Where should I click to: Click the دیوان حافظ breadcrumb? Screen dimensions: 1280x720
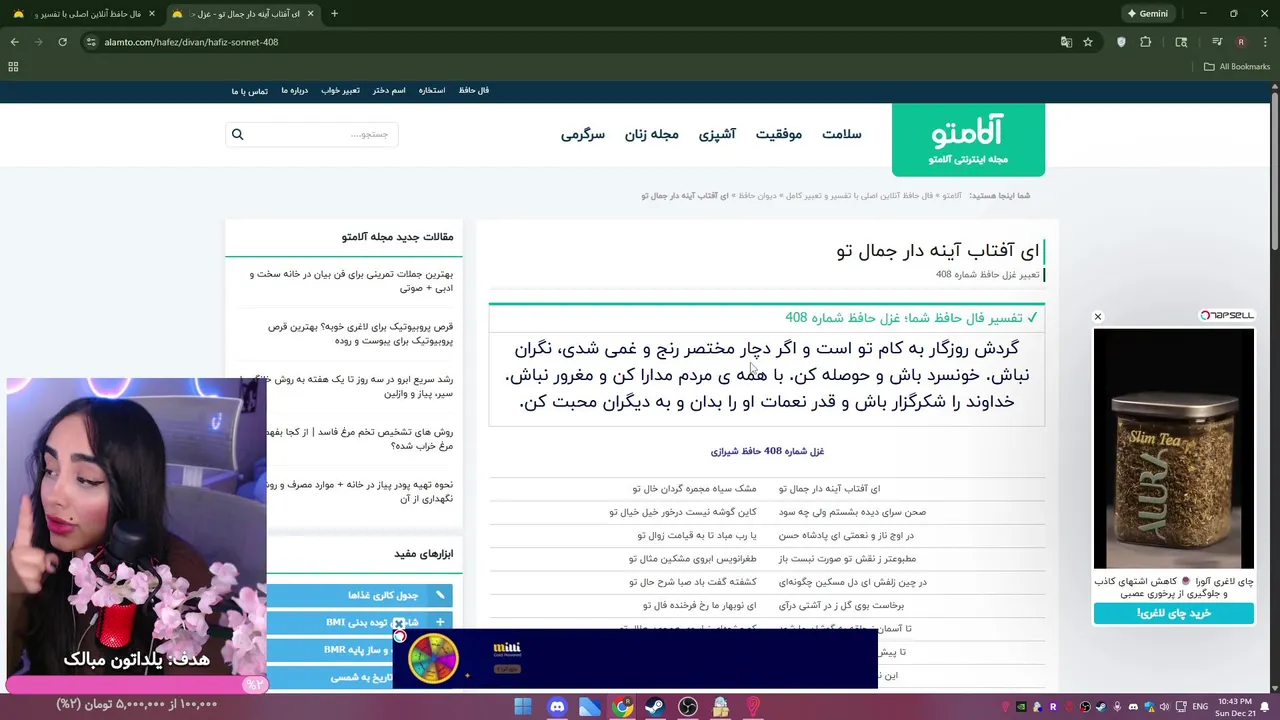[x=755, y=195]
